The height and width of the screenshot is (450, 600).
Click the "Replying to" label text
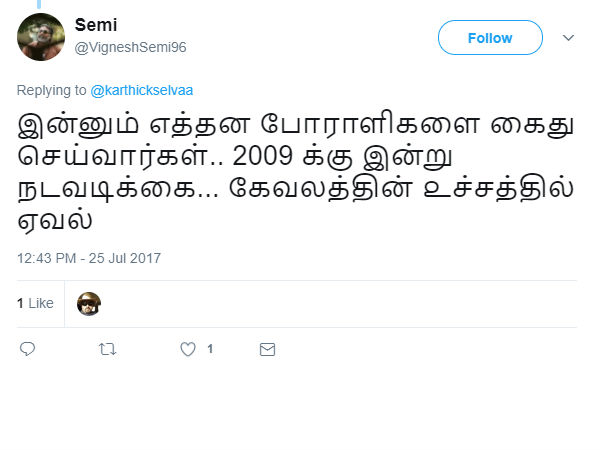point(52,91)
